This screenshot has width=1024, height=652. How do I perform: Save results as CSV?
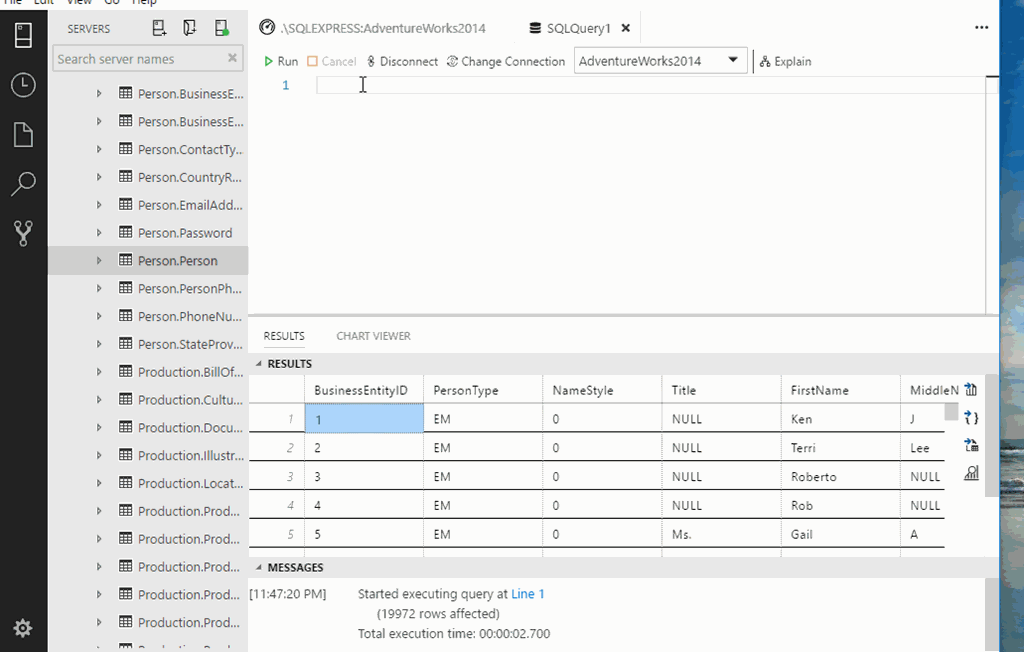[x=971, y=390]
